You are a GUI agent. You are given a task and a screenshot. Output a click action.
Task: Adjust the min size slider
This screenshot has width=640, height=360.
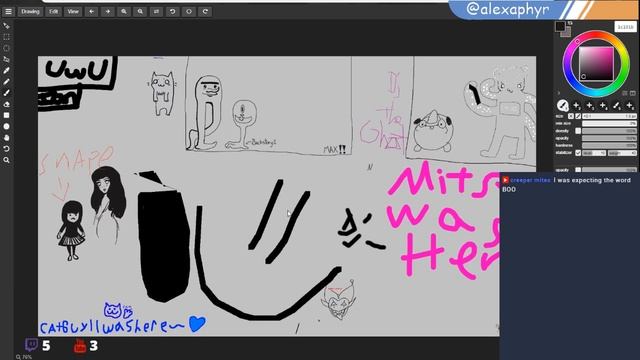(x=609, y=123)
